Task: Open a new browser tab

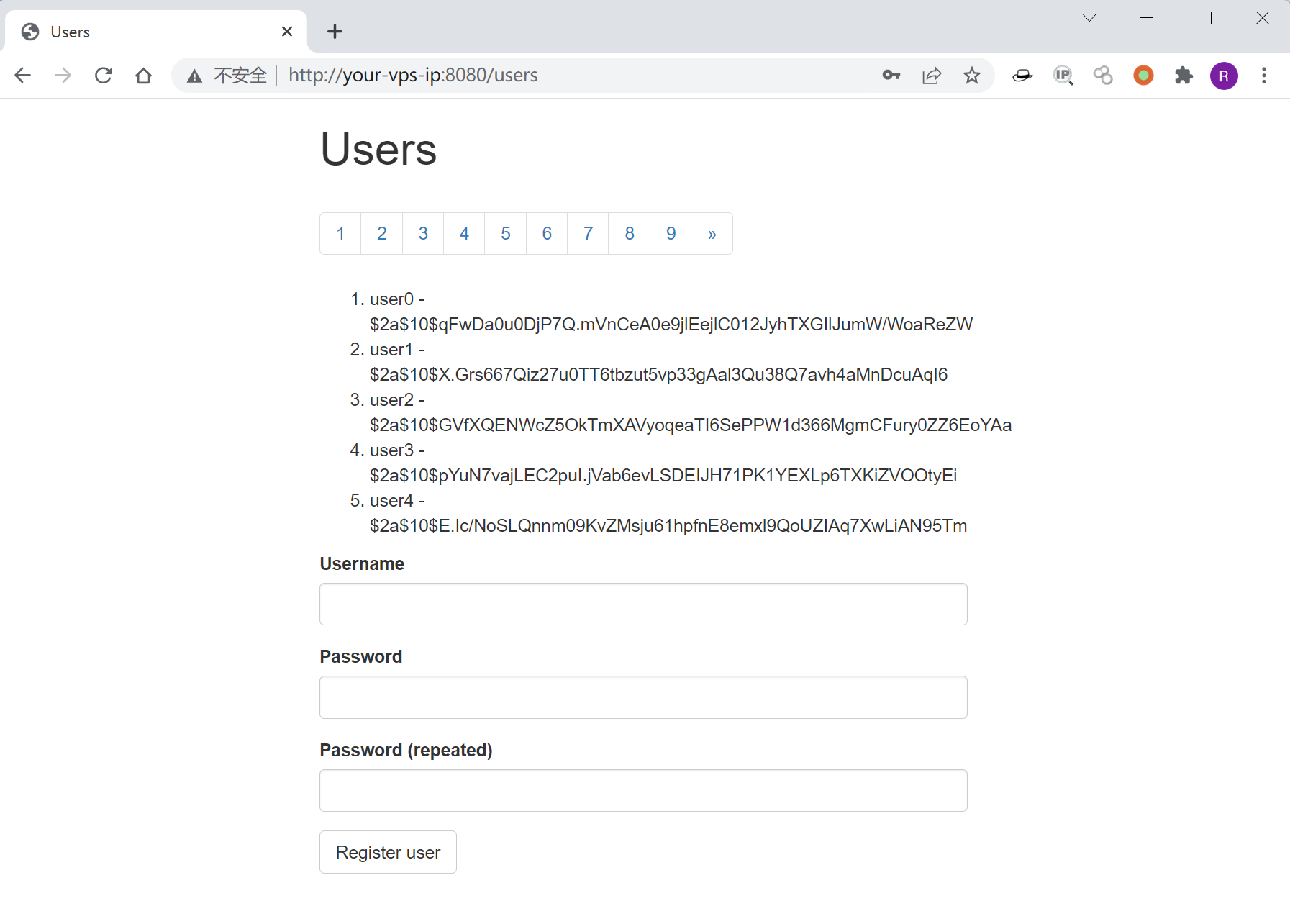Action: (335, 32)
